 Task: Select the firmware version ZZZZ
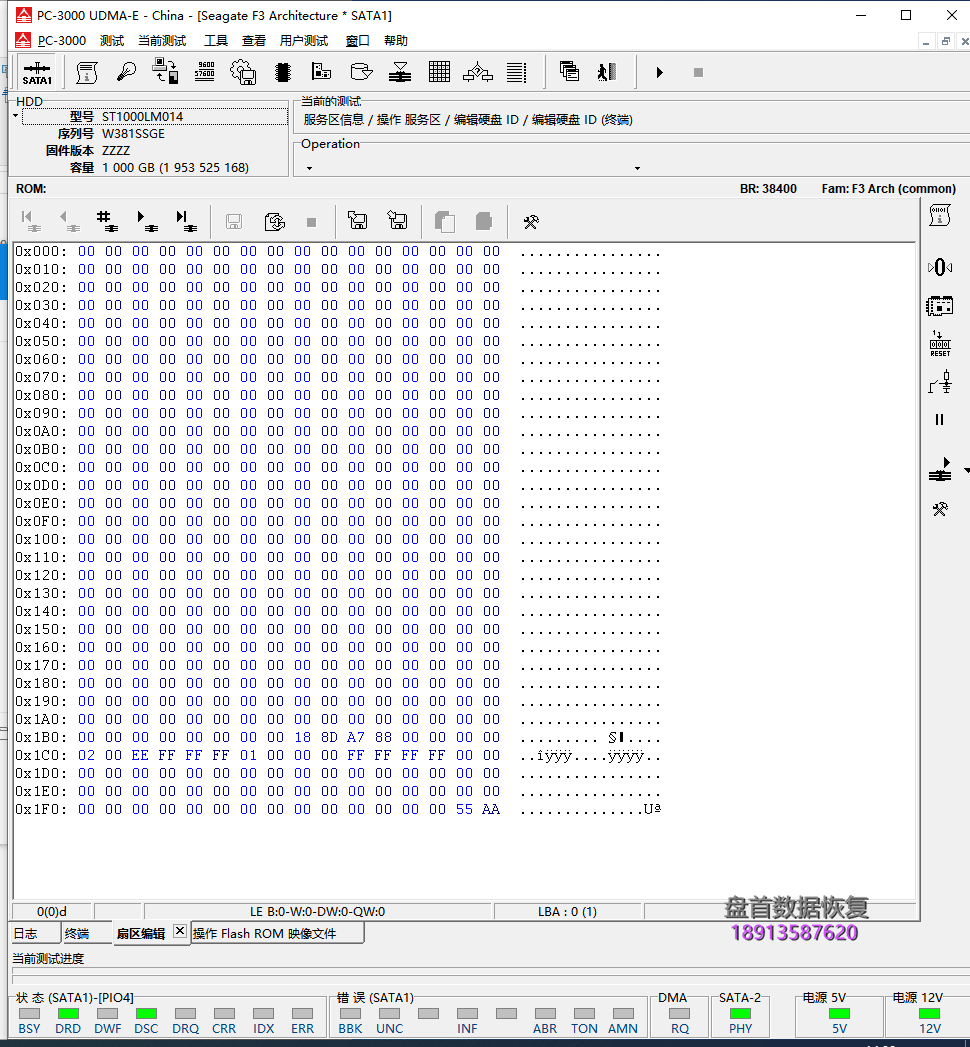(x=116, y=151)
